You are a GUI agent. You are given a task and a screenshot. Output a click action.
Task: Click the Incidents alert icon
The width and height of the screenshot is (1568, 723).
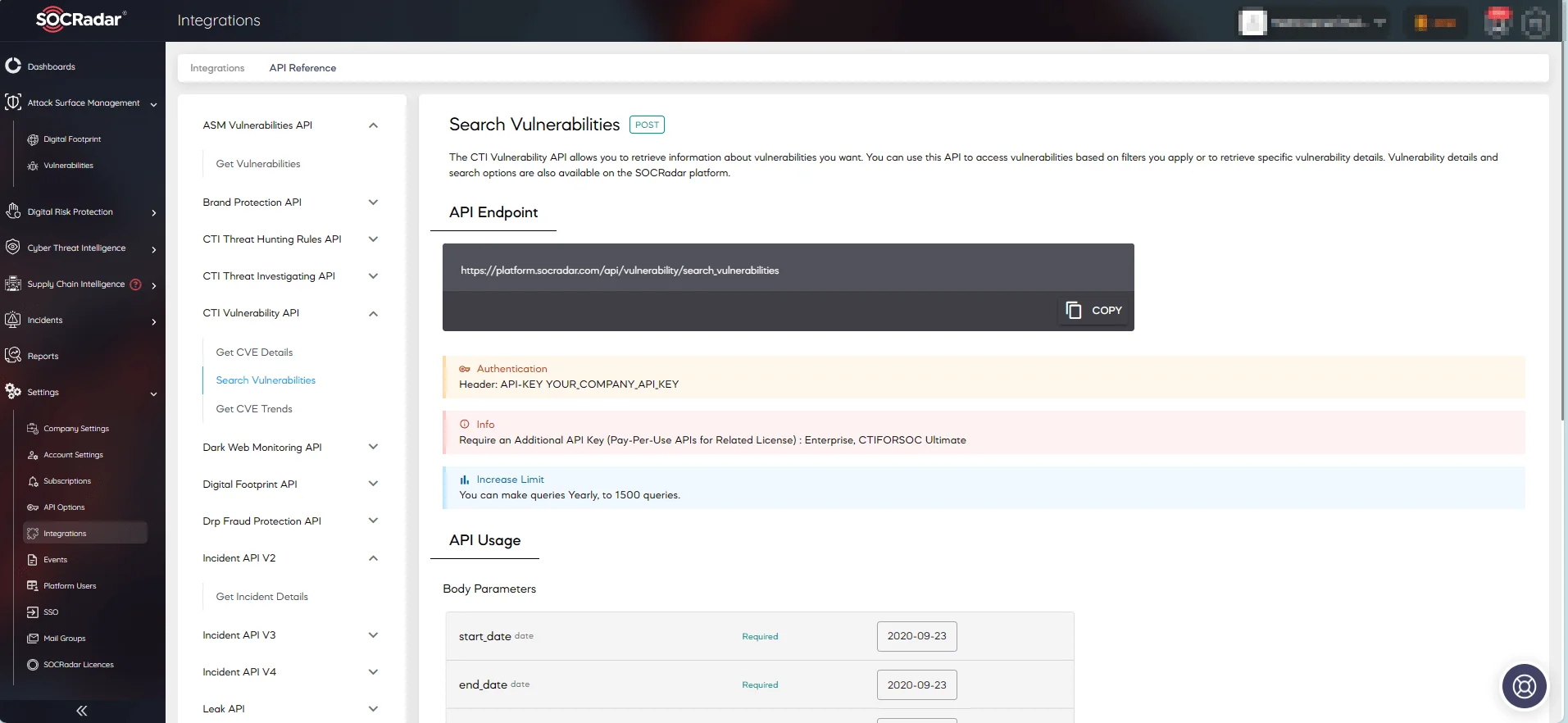tap(13, 320)
